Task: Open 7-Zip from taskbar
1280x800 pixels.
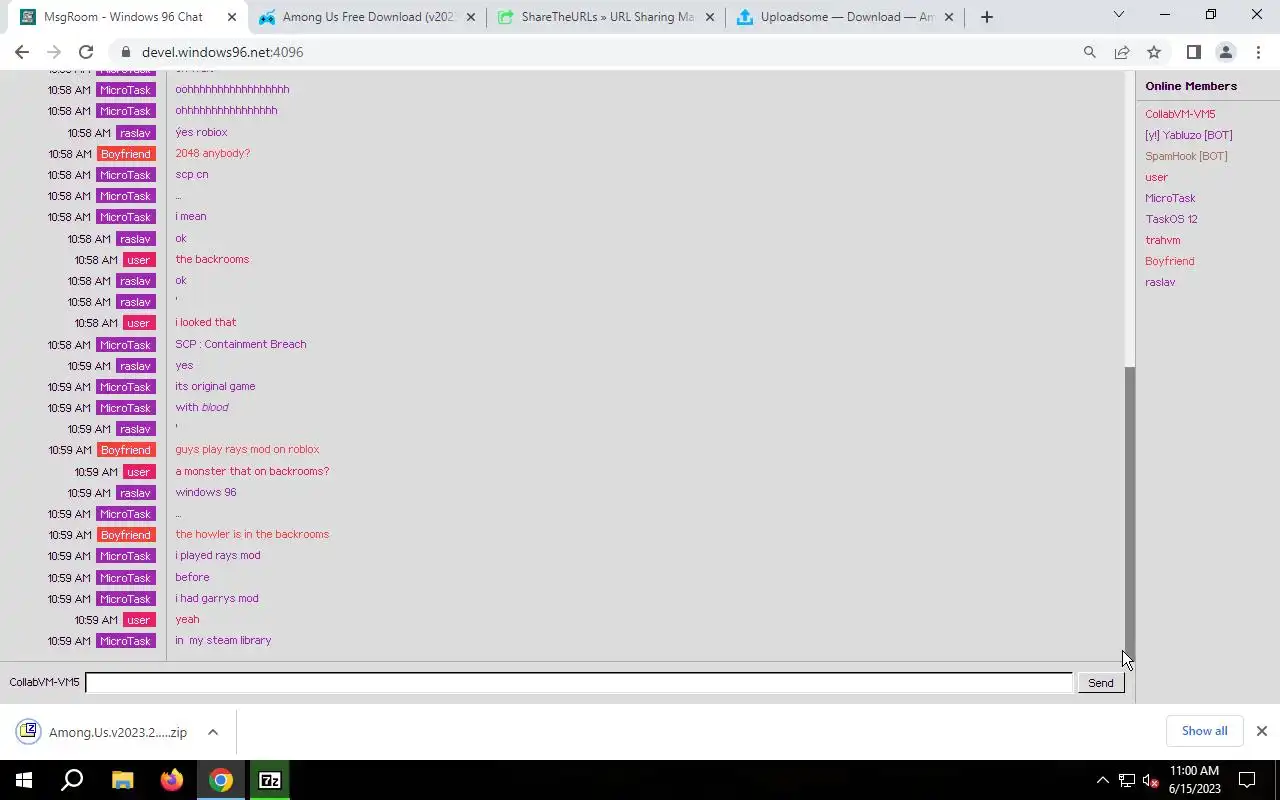Action: click(270, 780)
